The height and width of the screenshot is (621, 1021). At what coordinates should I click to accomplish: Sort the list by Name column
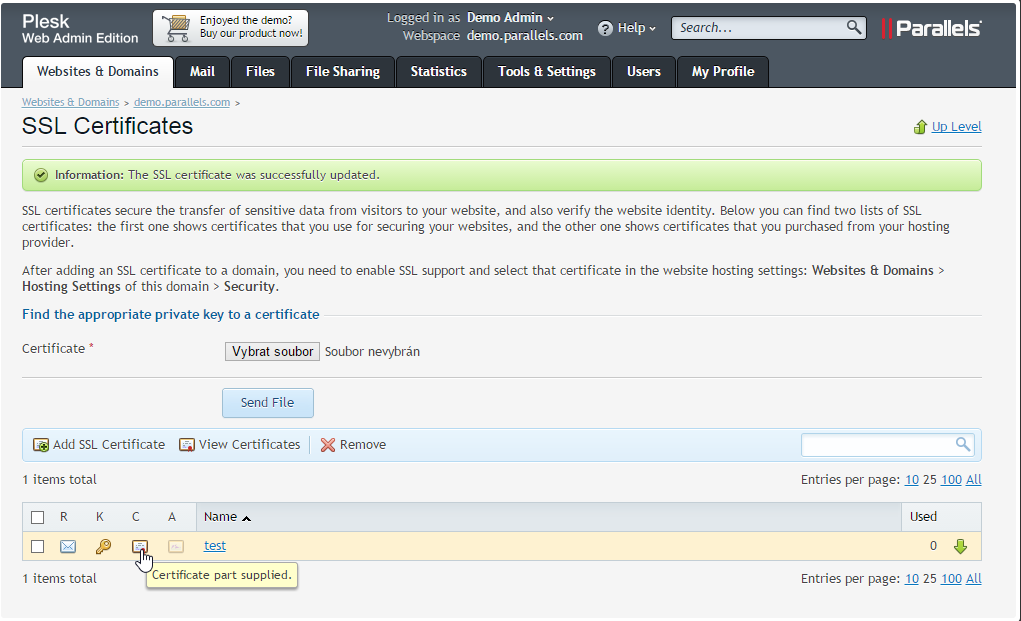click(221, 517)
